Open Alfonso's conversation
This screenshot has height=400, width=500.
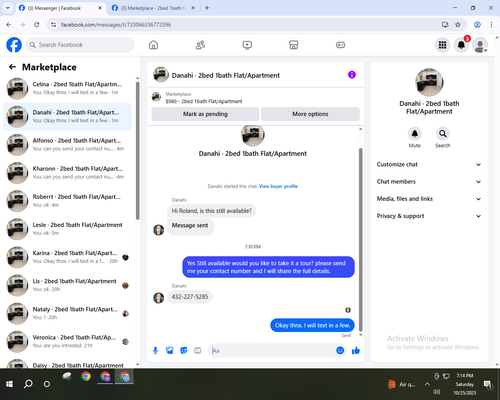(x=67, y=145)
